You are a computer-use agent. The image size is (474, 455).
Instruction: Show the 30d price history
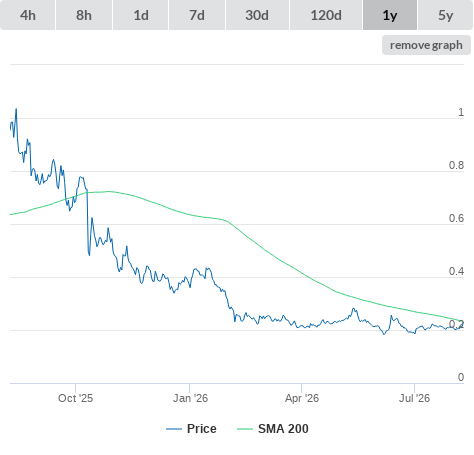click(257, 15)
